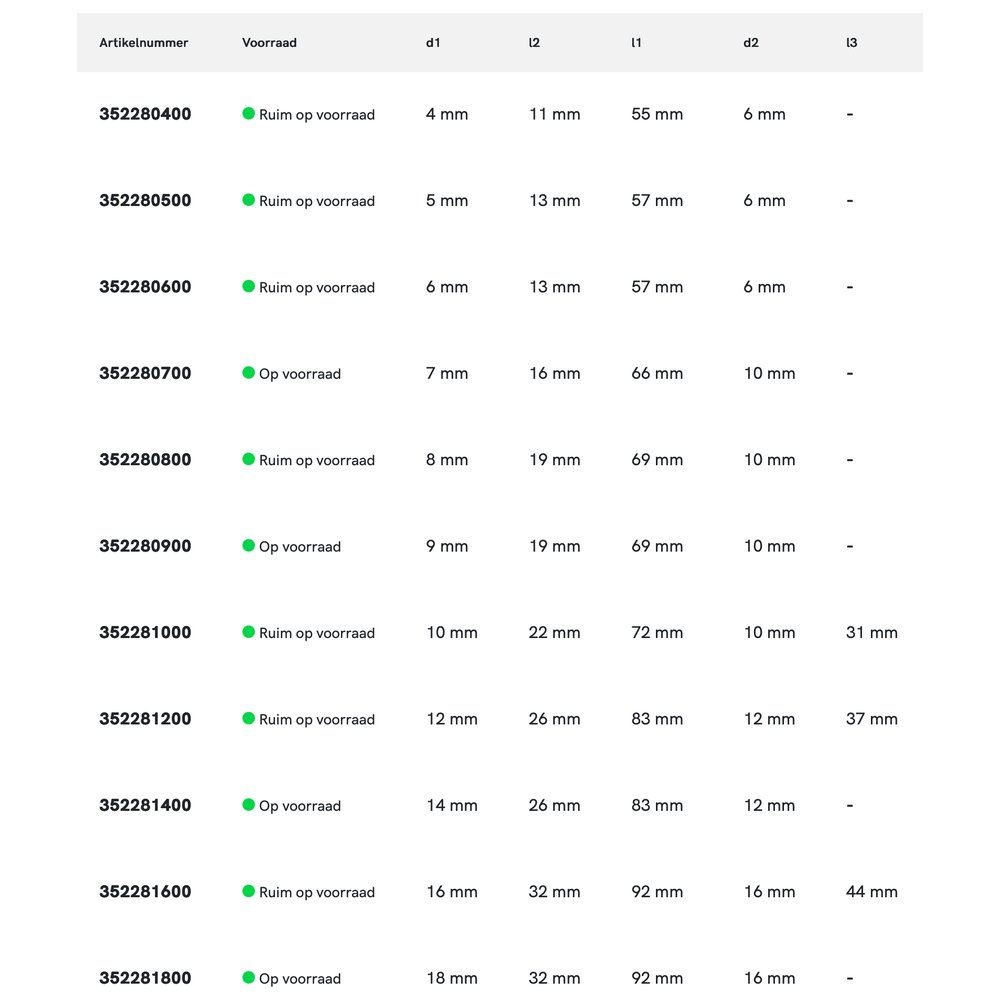Image resolution: width=1000 pixels, height=1000 pixels.
Task: Click green stock dot for article 352280400
Action: pyautogui.click(x=249, y=114)
